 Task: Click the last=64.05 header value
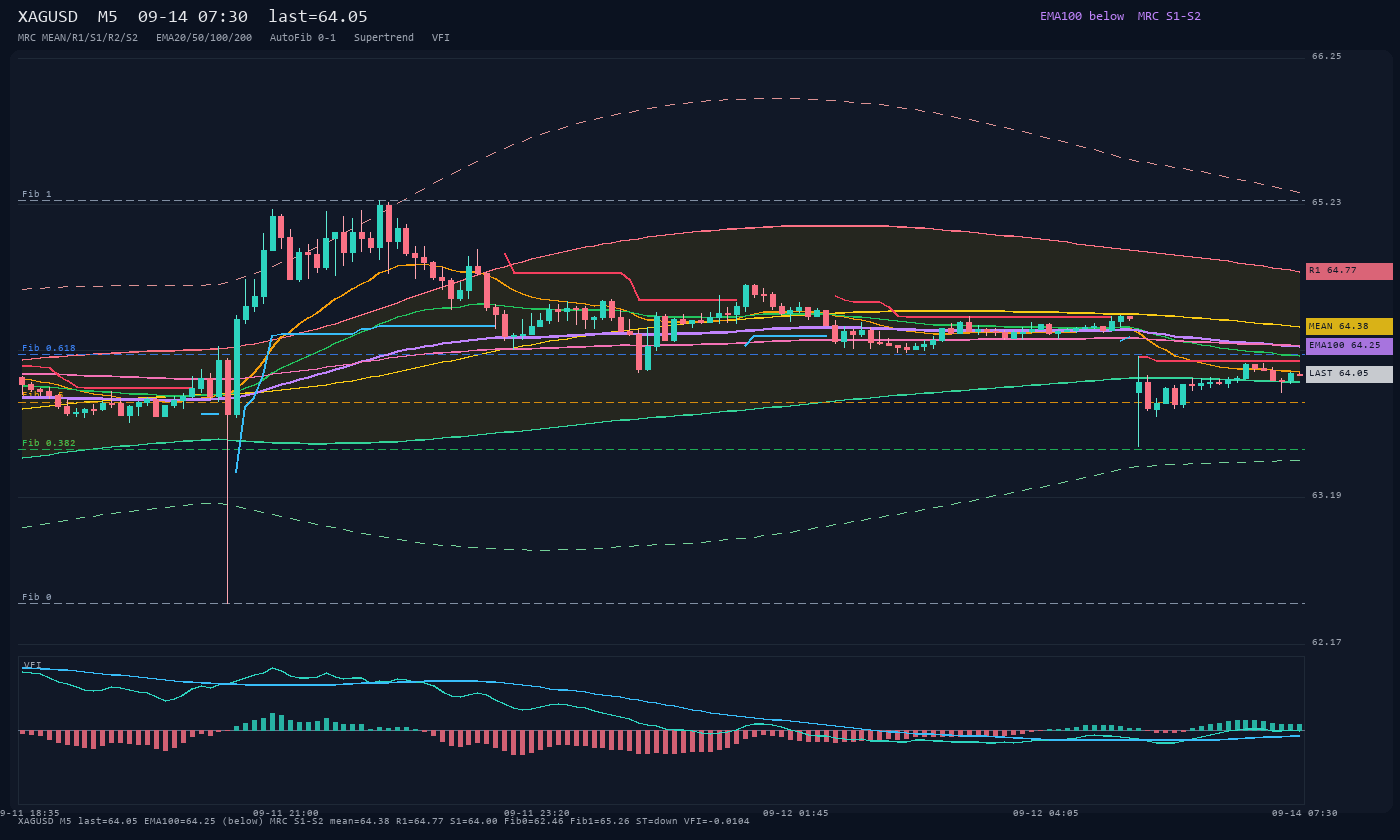(318, 17)
